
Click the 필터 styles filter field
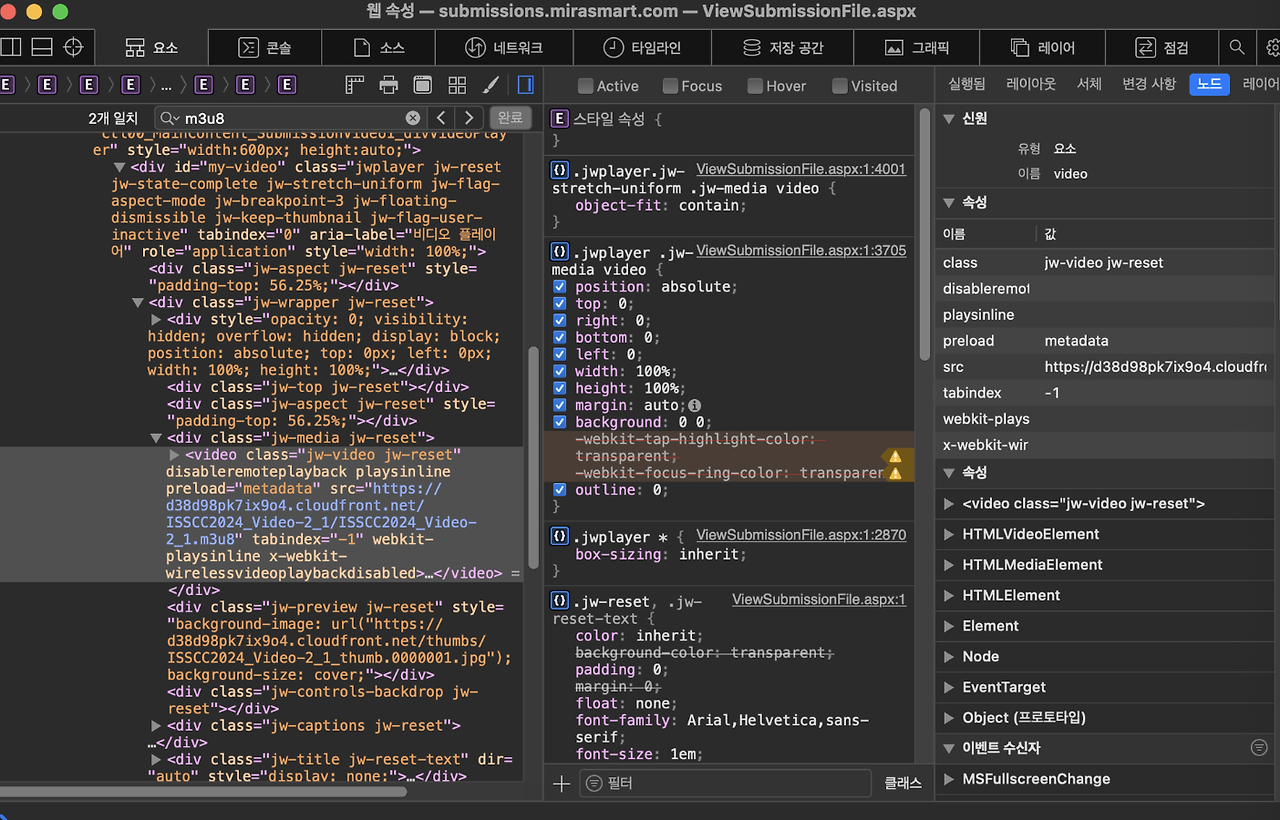(x=725, y=783)
